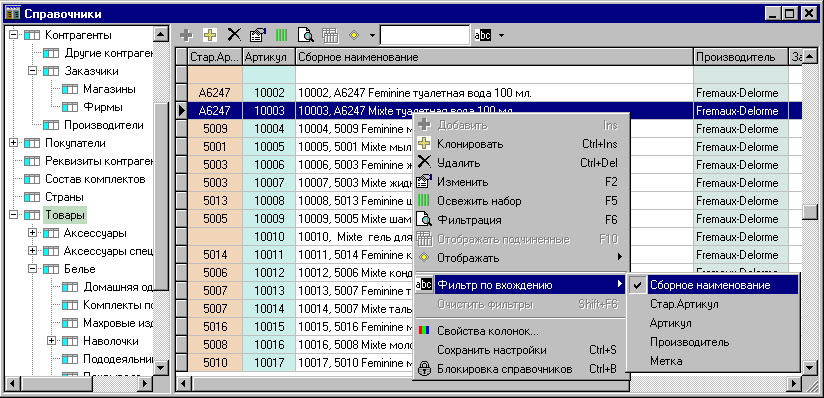Expand the Аксессуары спец tree node

[33, 251]
